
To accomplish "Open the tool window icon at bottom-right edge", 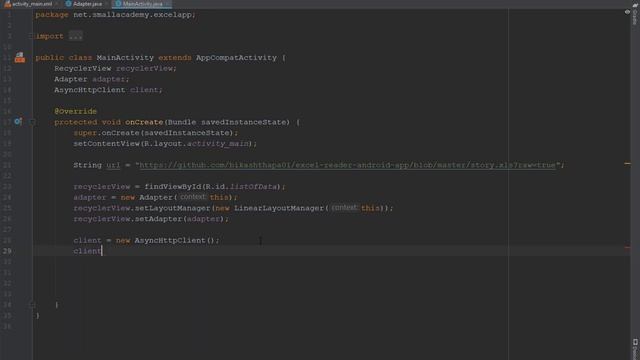I will coord(635,342).
